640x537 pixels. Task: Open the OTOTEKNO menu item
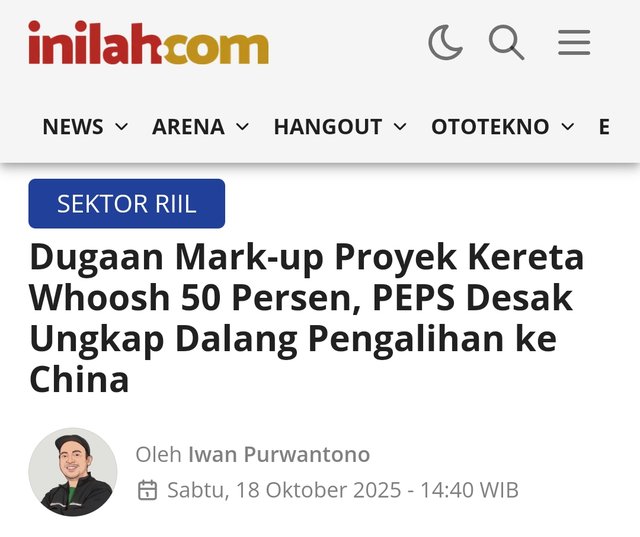click(x=490, y=126)
